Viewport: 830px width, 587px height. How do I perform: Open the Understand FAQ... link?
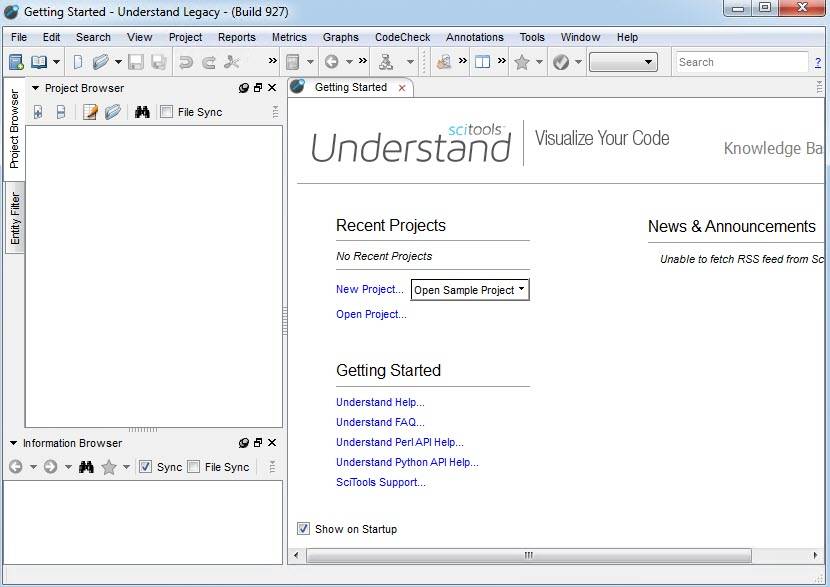[x=380, y=422]
